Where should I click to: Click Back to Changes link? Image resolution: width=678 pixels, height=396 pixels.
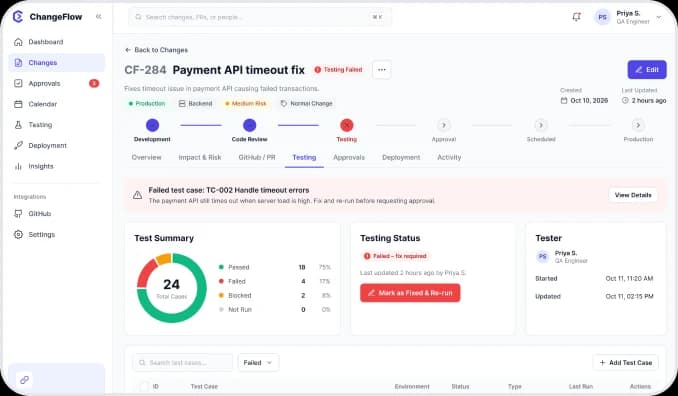(156, 50)
